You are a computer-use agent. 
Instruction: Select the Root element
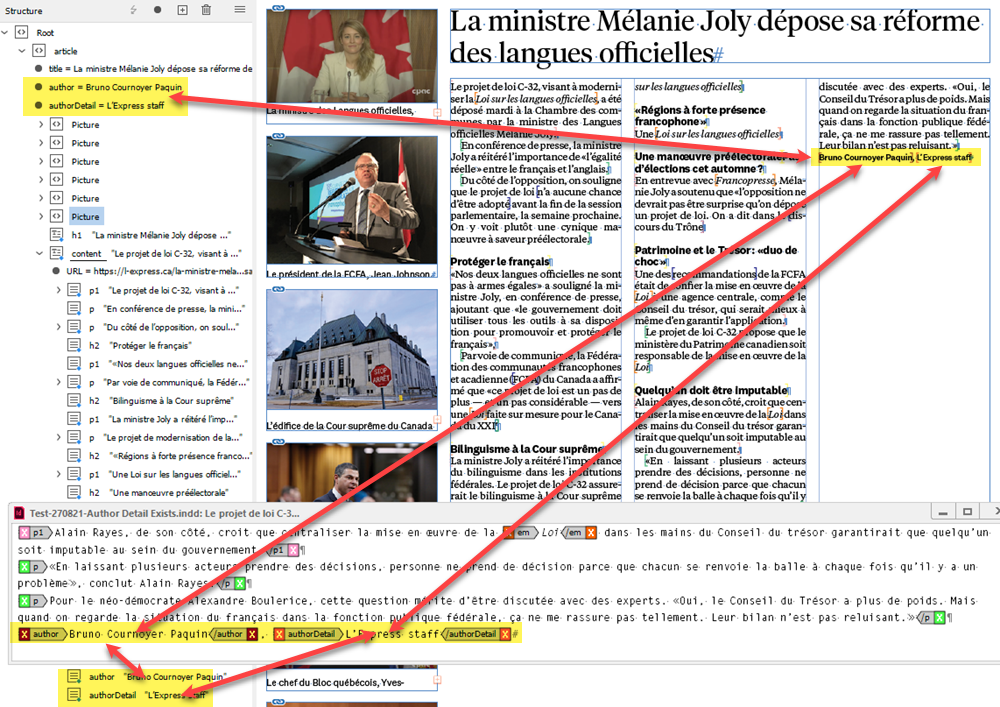[45, 33]
